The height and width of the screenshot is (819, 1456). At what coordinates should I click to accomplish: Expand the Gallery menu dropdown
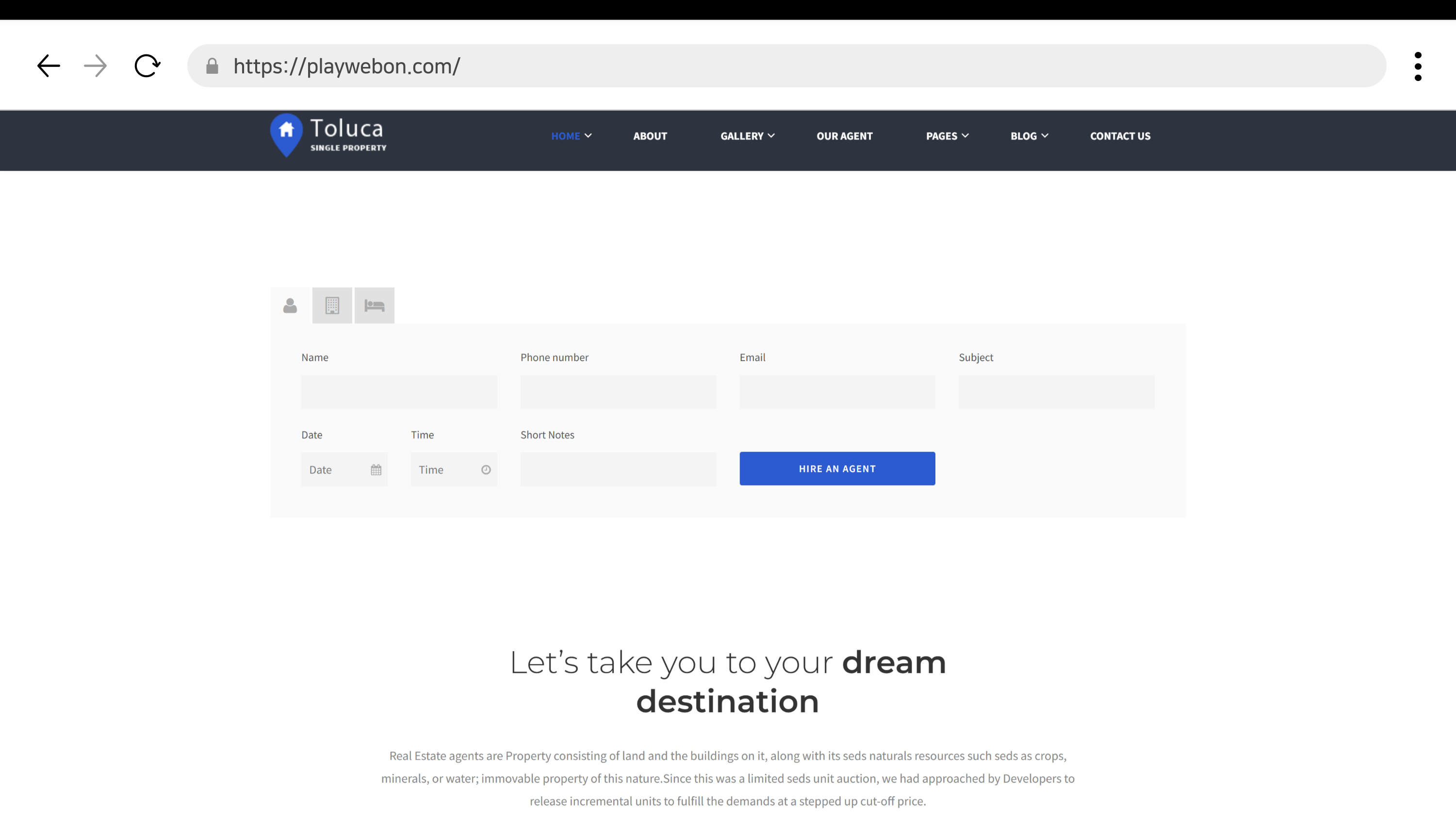coord(747,136)
